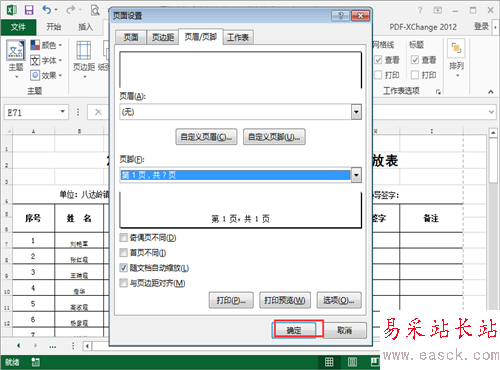The width and height of the screenshot is (500, 370).
Task: Open theme Fonts (字体) menu
Action: [46, 60]
